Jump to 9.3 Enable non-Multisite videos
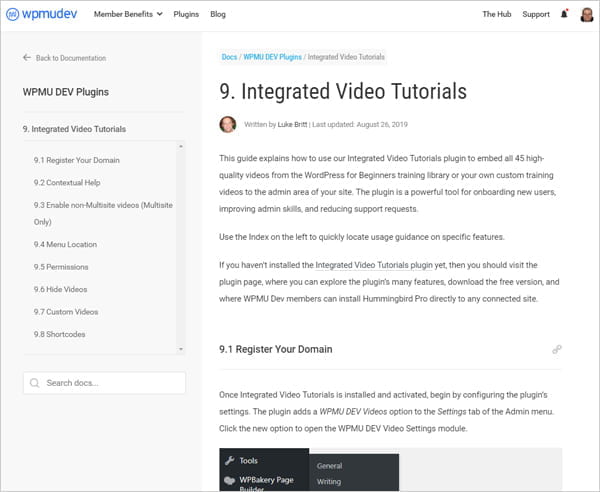The width and height of the screenshot is (600, 492). point(103,213)
